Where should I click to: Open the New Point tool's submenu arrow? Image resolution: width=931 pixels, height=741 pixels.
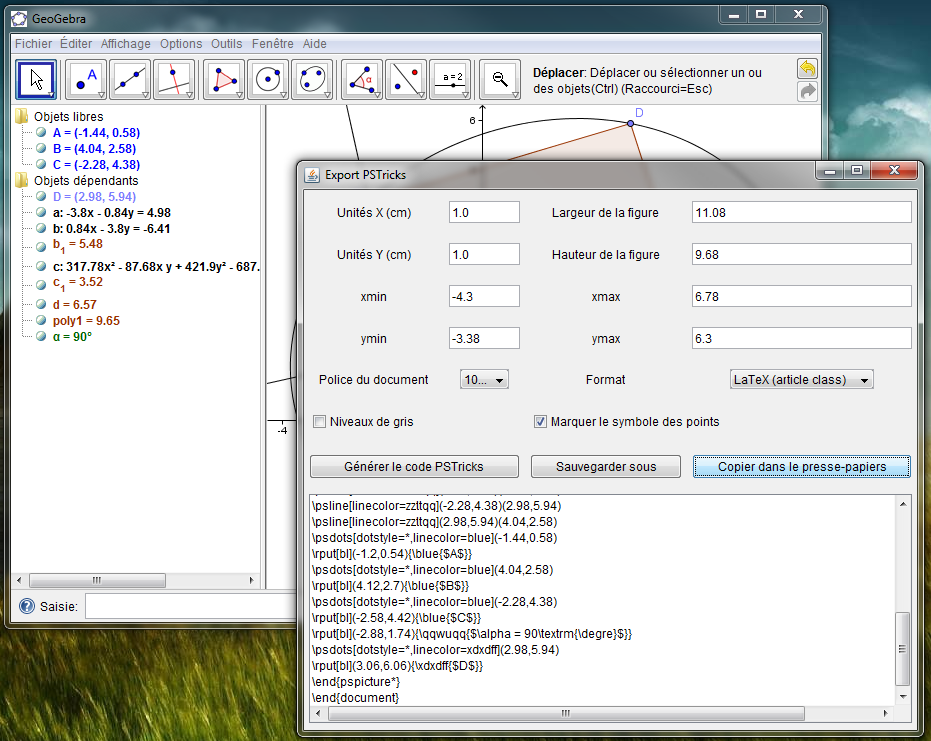click(x=102, y=95)
